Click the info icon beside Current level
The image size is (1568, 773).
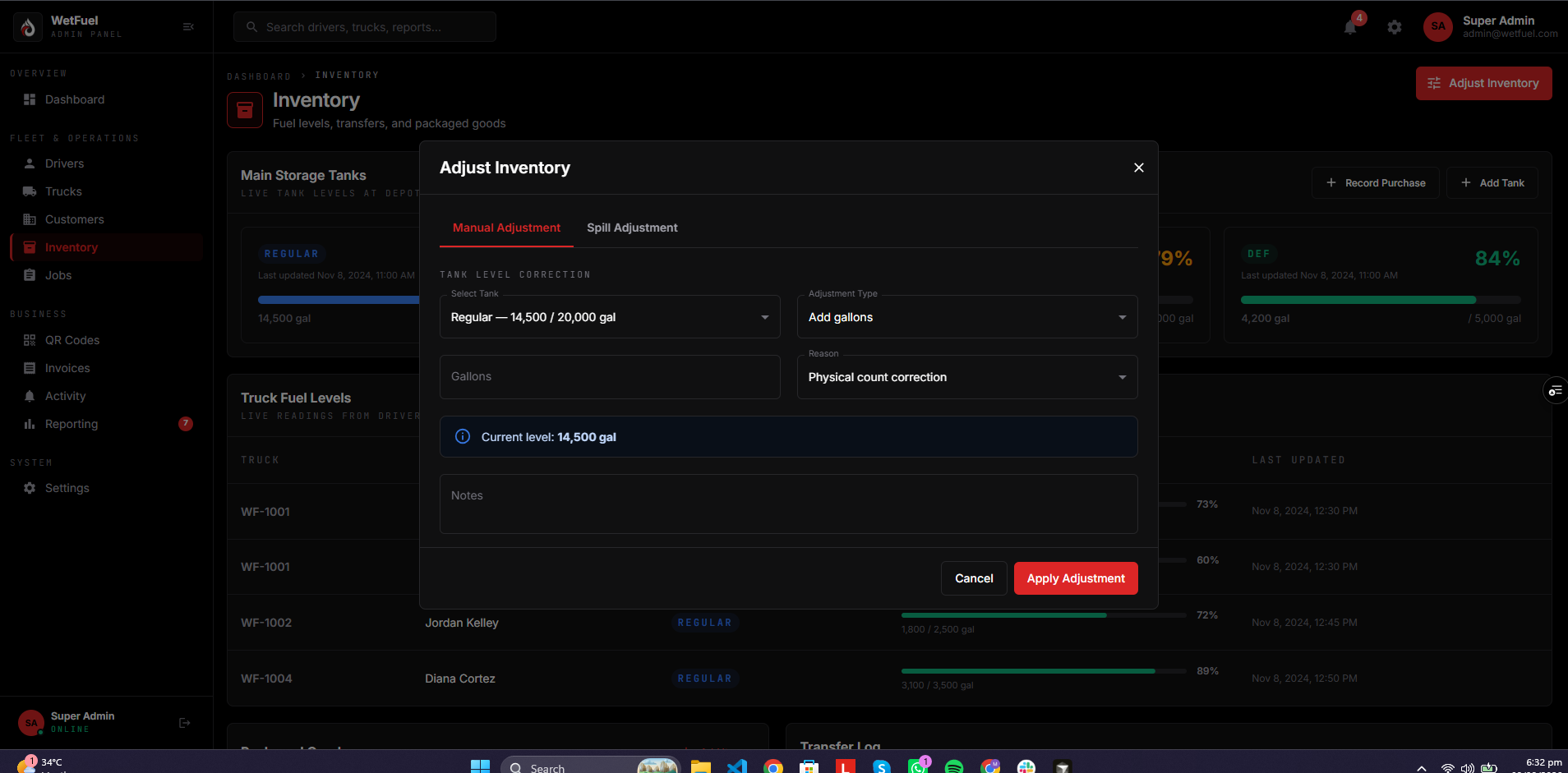[463, 437]
